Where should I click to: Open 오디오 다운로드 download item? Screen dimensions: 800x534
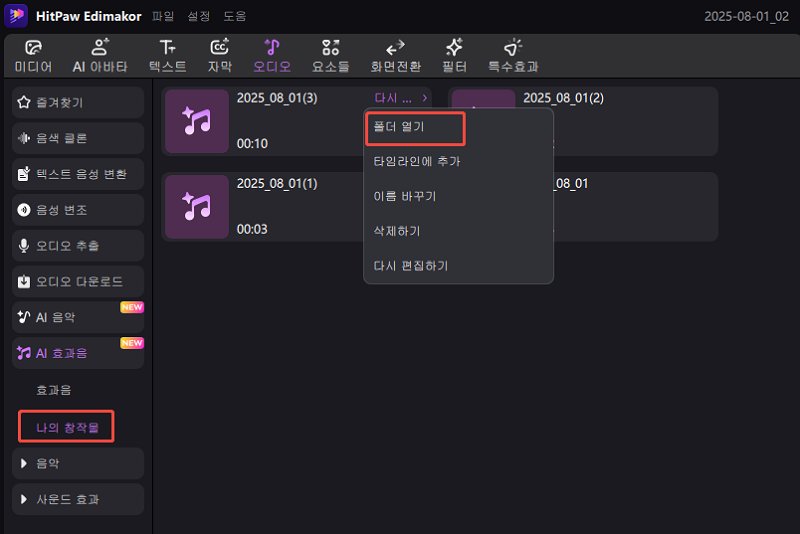(78, 281)
